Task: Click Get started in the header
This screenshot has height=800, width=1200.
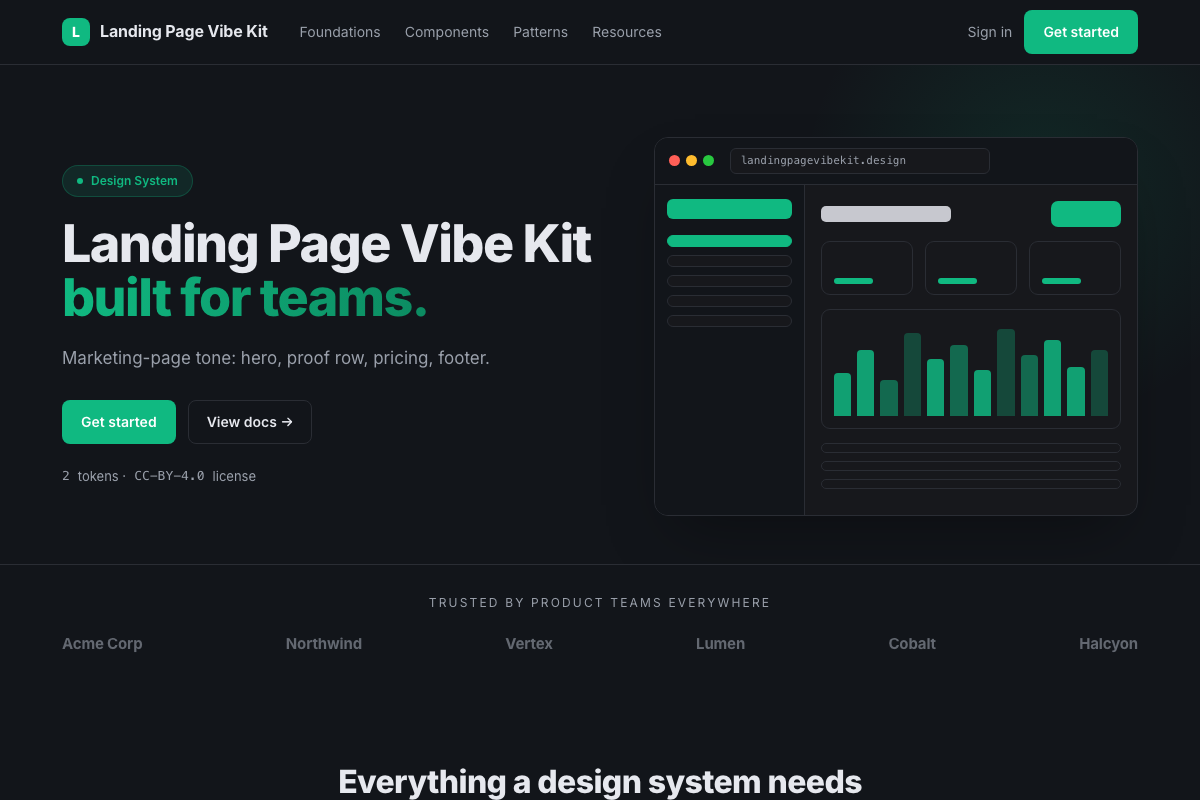Action: point(1081,32)
